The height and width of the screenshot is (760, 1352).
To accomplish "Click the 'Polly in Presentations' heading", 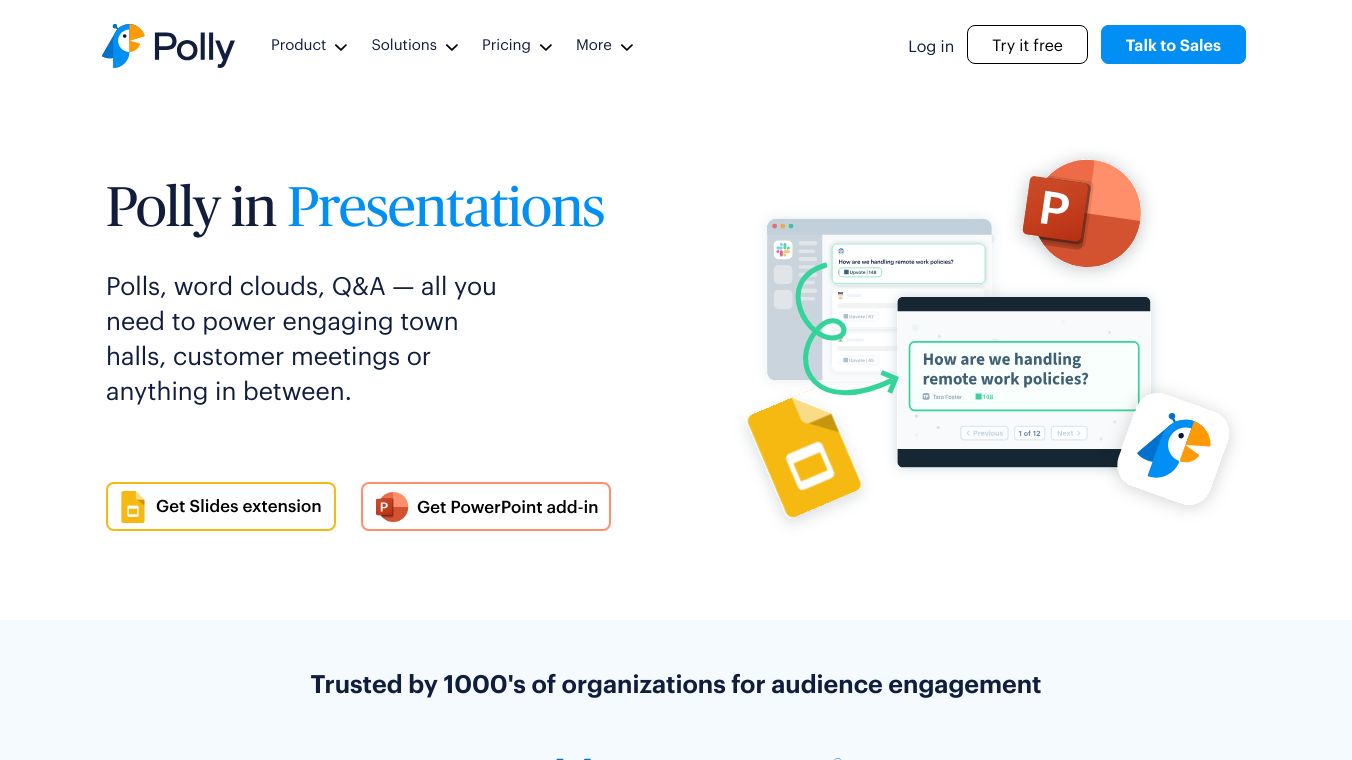I will coord(355,207).
